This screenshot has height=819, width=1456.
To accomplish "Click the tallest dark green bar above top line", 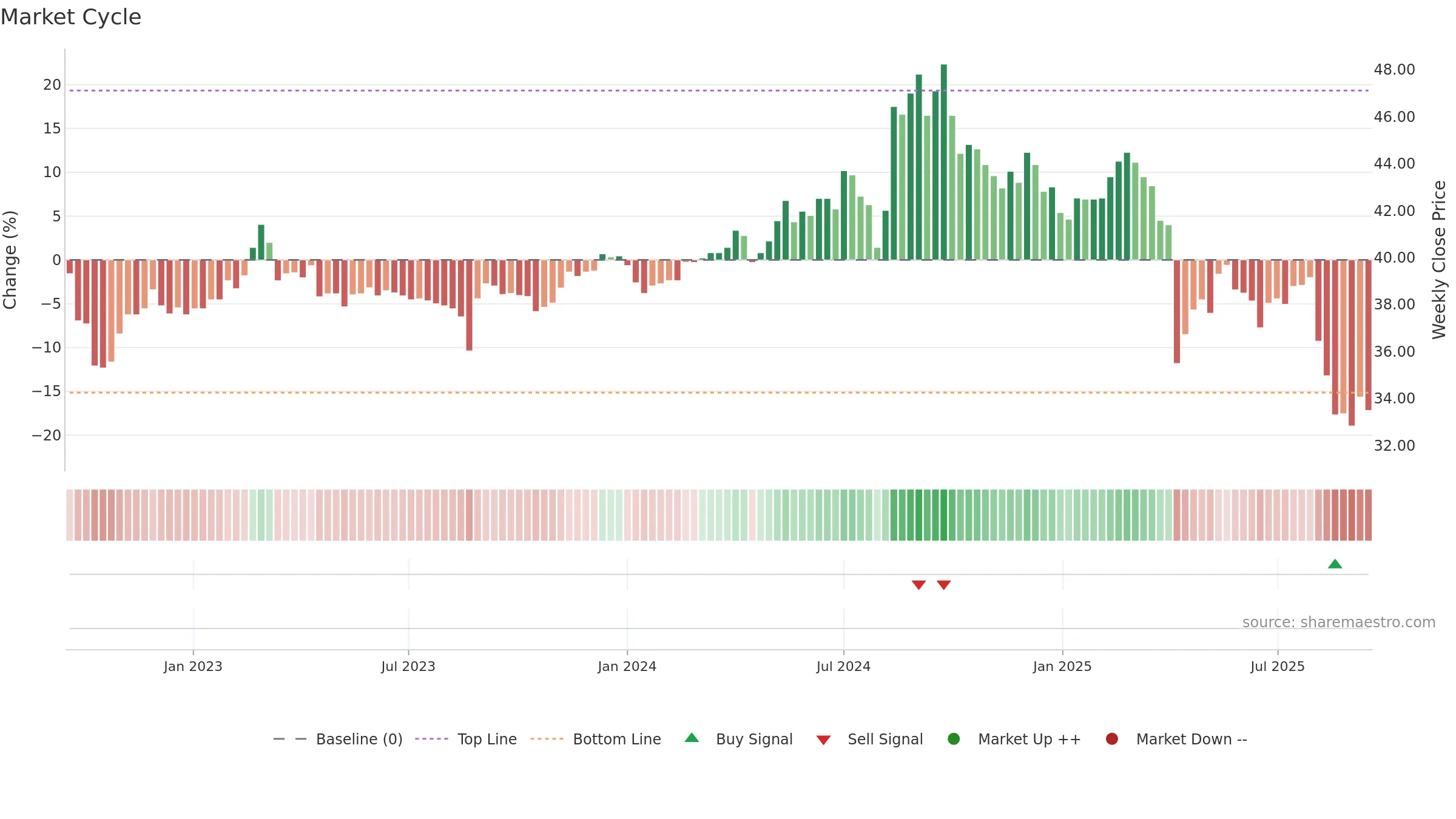I will coord(943,162).
